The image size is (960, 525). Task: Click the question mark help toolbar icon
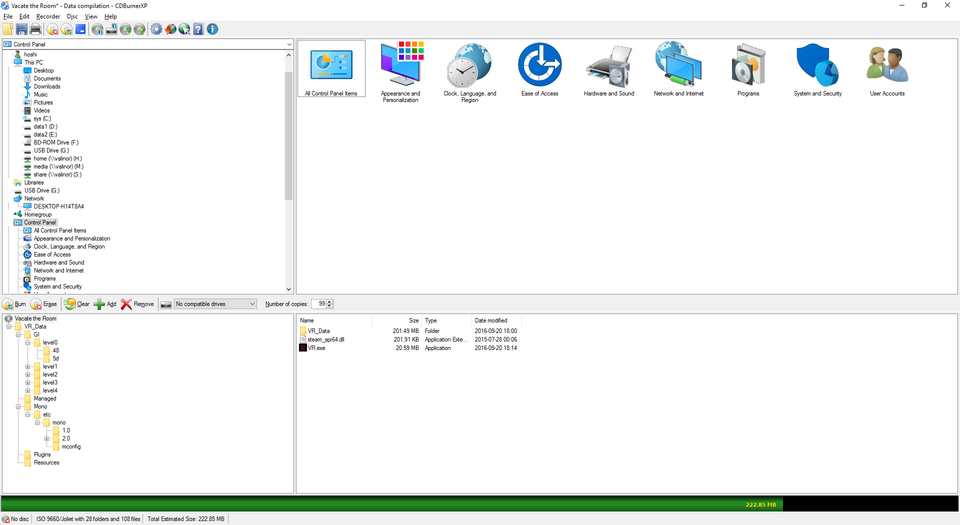[x=198, y=29]
